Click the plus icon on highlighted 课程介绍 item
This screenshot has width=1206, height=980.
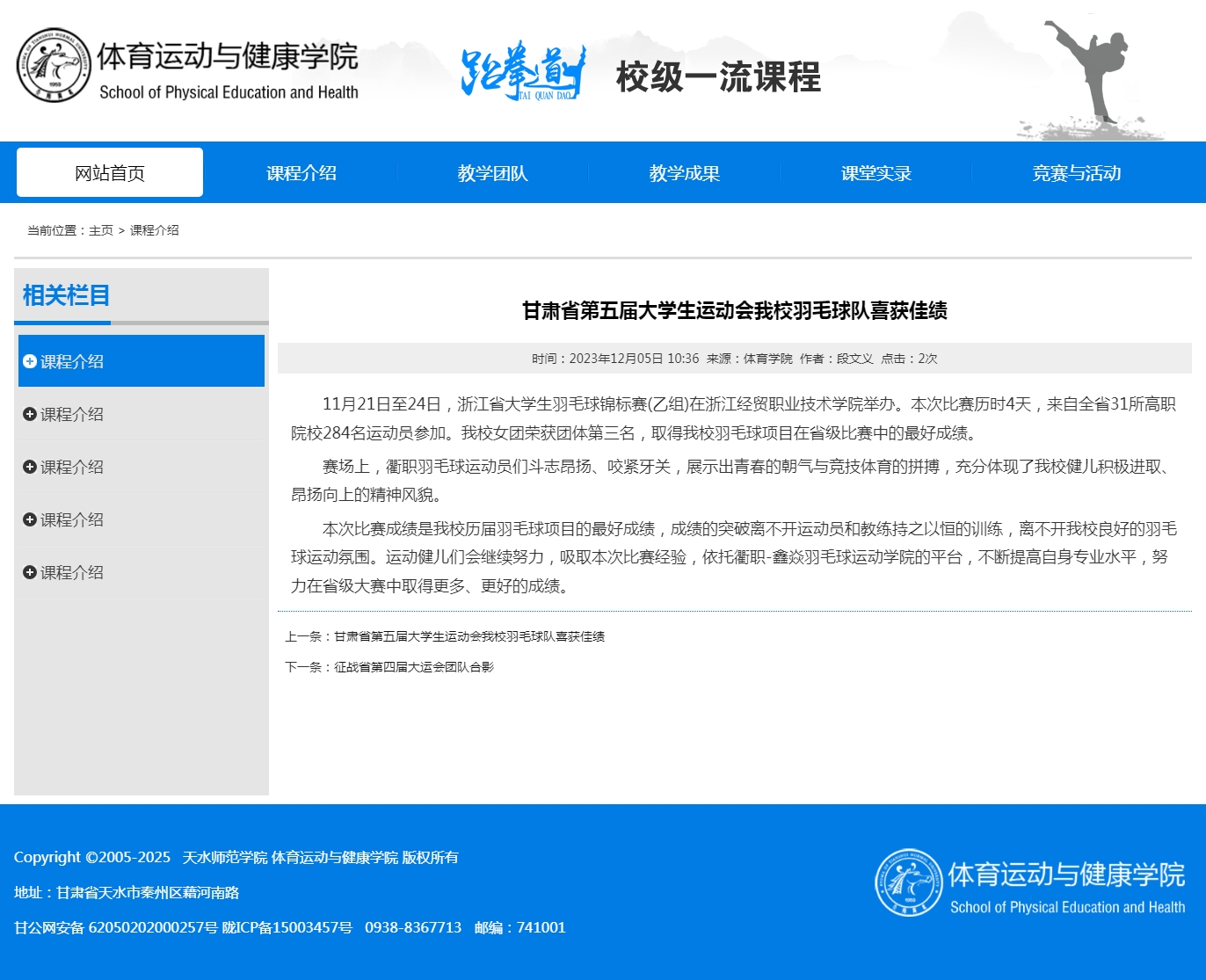tap(30, 361)
